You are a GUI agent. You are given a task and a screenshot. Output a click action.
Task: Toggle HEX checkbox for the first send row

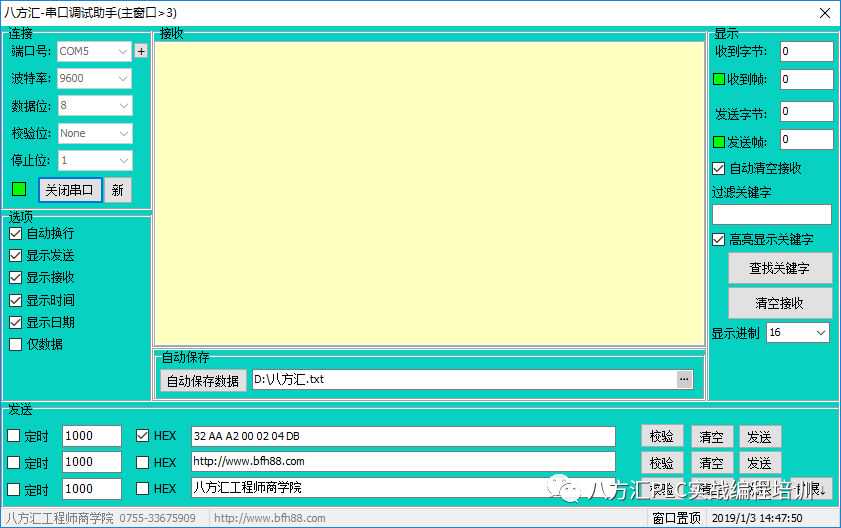[141, 436]
